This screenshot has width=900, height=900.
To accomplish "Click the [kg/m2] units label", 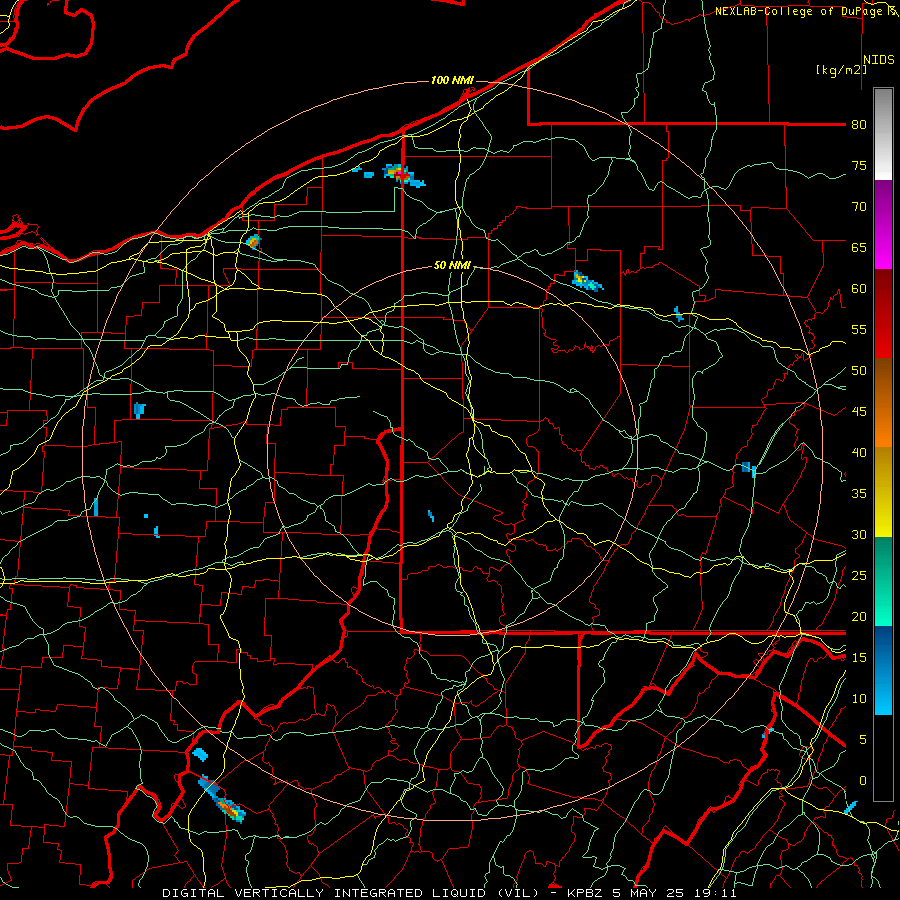I will [841, 70].
